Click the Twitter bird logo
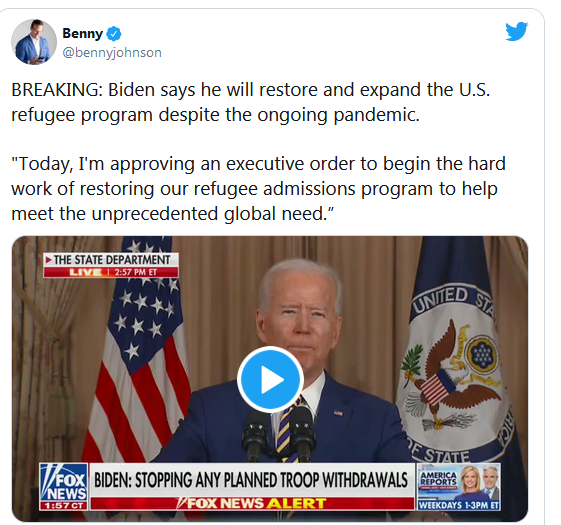This screenshot has width=561, height=525. click(516, 31)
